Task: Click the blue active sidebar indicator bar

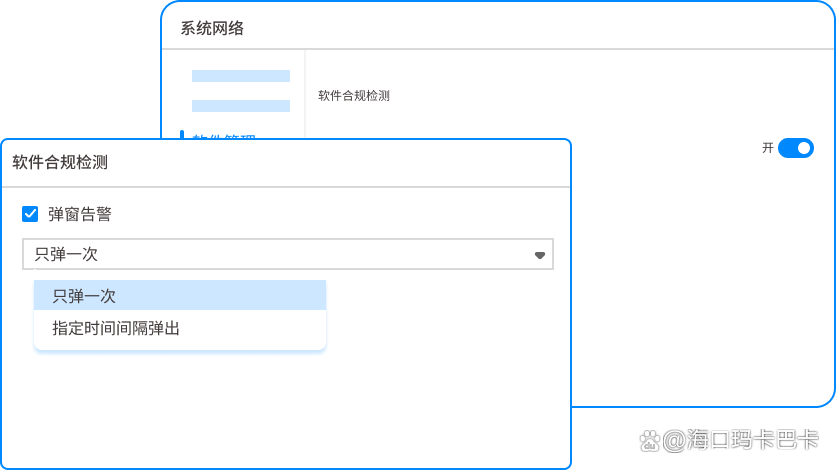Action: pos(182,134)
